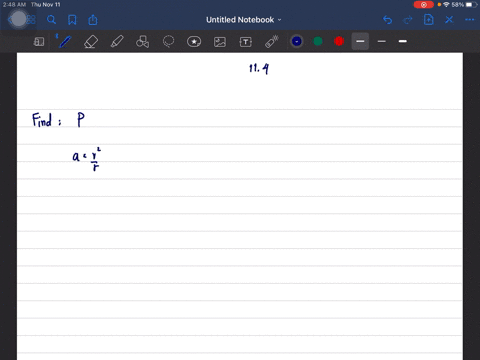Image resolution: width=480 pixels, height=360 pixels.
Task: Choose the green pen color
Action: pos(318,41)
